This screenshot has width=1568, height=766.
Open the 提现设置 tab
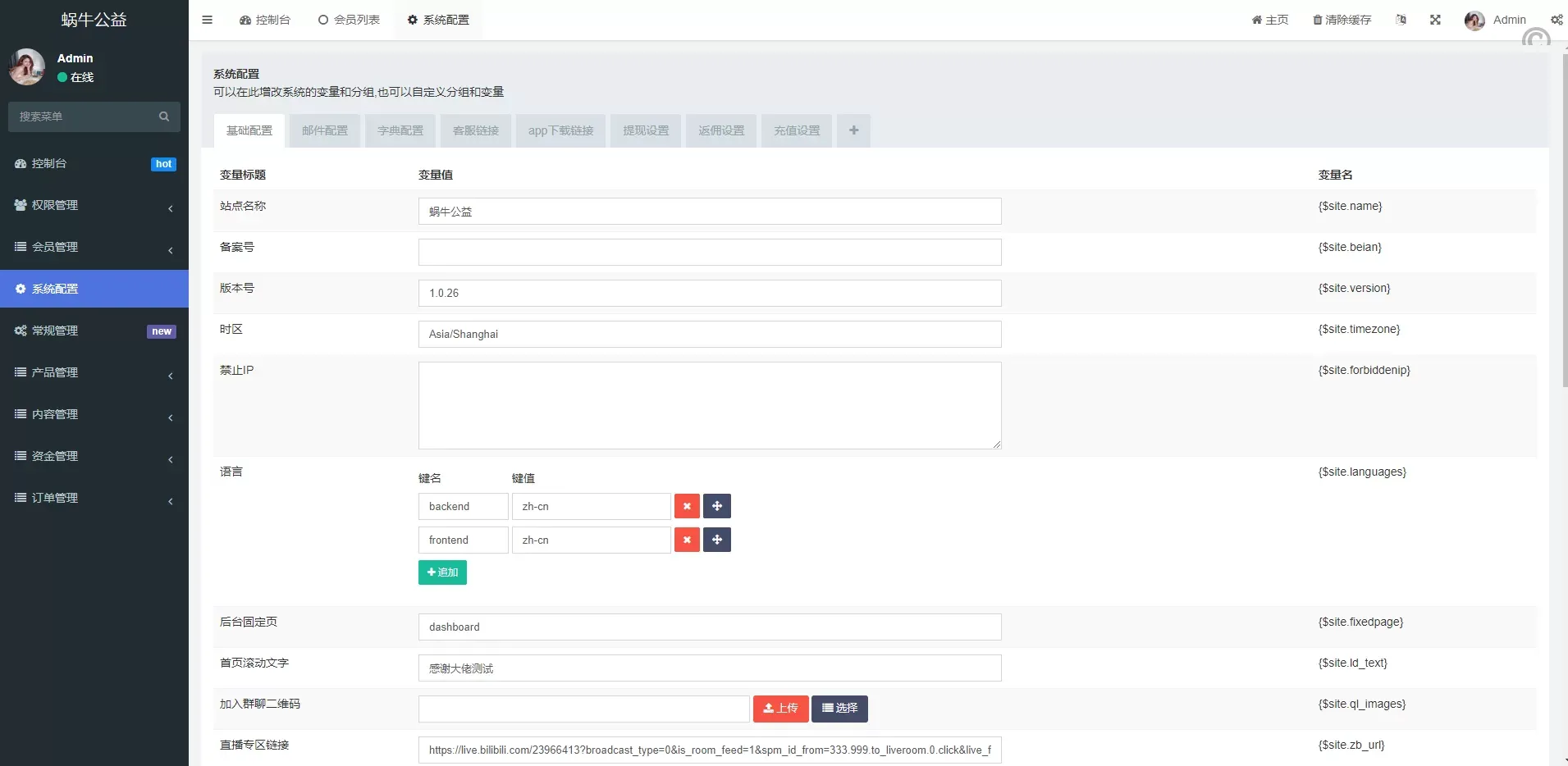click(x=646, y=130)
